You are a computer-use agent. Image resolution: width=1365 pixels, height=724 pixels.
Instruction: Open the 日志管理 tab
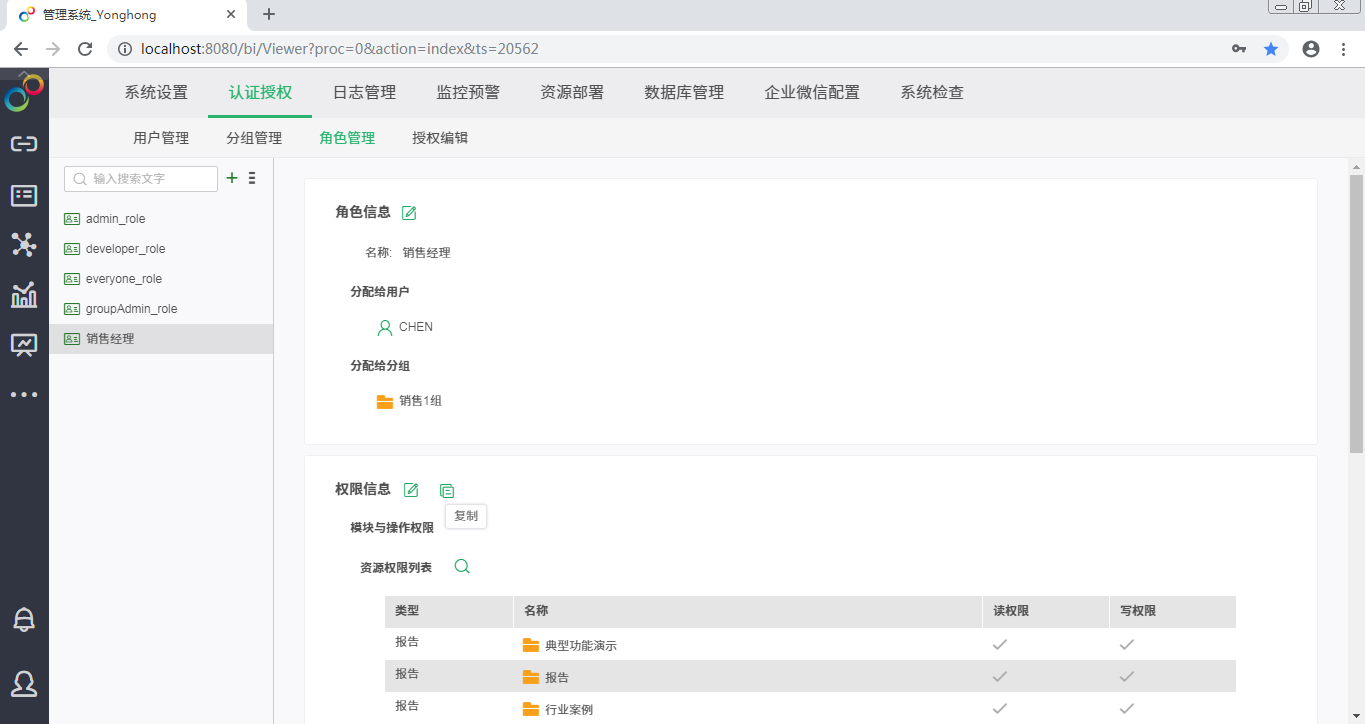coord(364,92)
